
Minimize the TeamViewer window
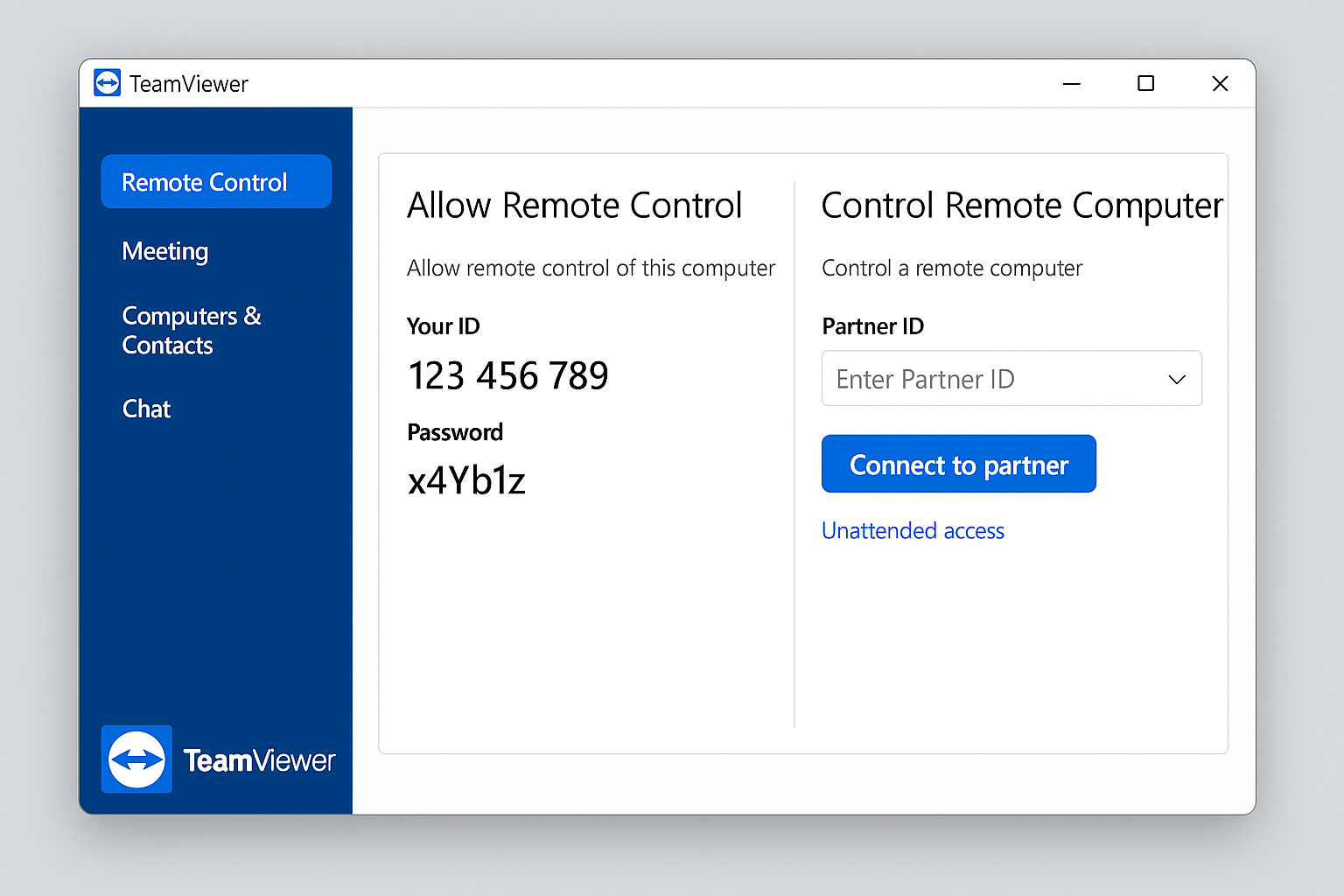[1071, 83]
